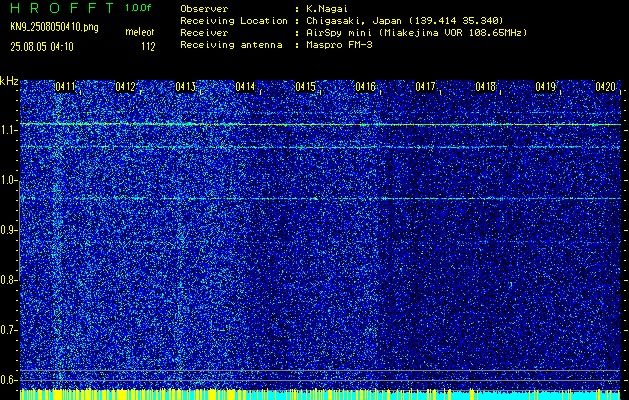This screenshot has height=400, width=629.
Task: Click the meteor count value 112
Action: (148, 47)
